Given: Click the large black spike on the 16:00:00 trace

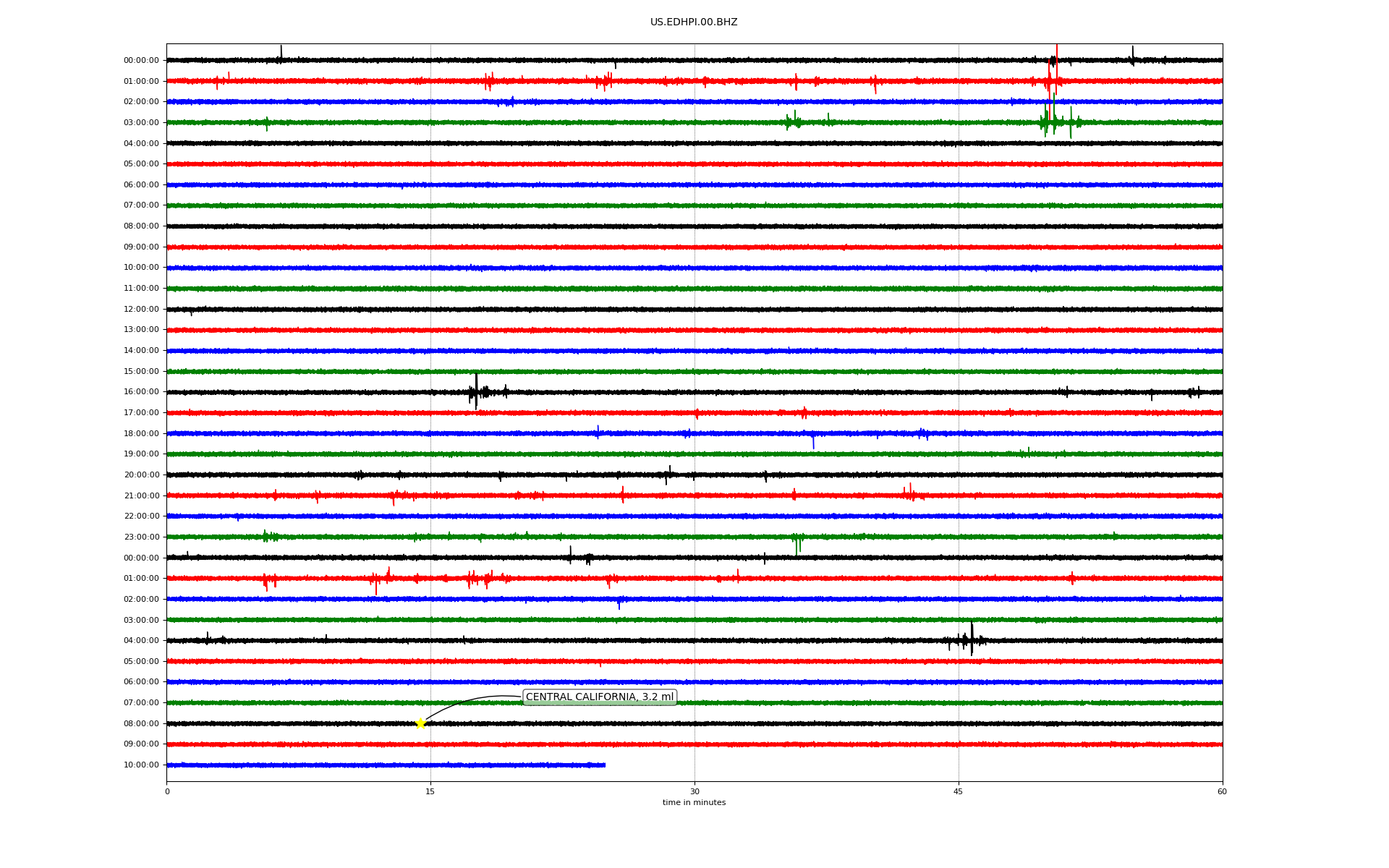Looking at the screenshot, I should [x=476, y=391].
